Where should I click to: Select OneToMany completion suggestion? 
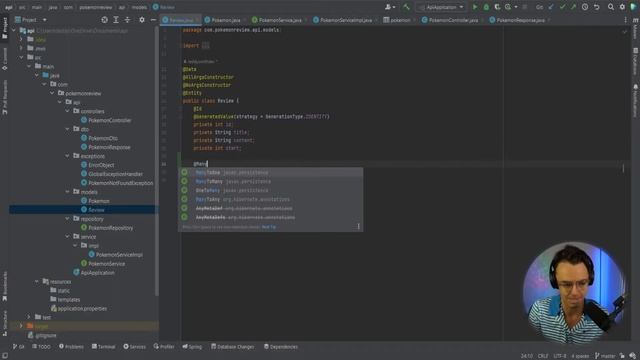pos(270,191)
